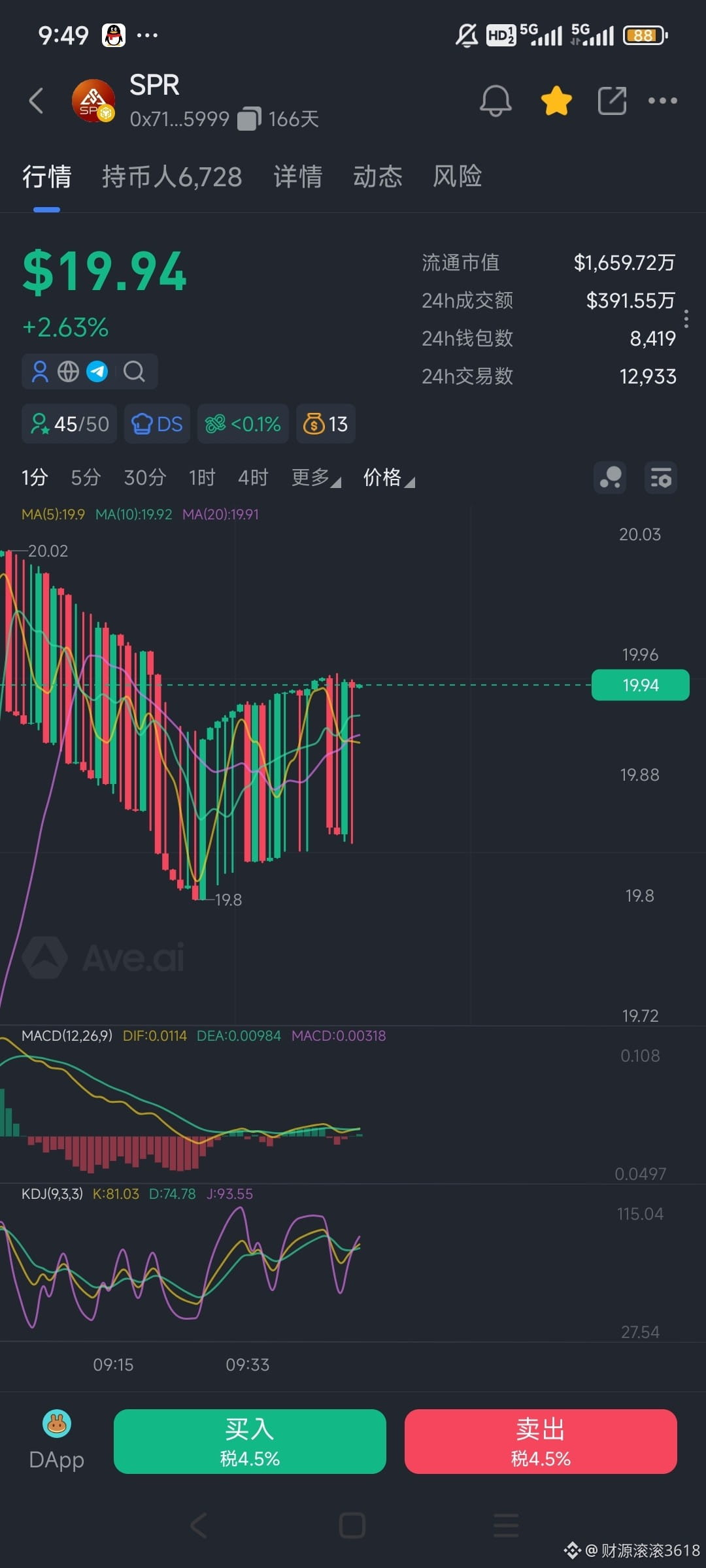The image size is (706, 1568).
Task: Toggle the yellow favorite star
Action: [556, 101]
